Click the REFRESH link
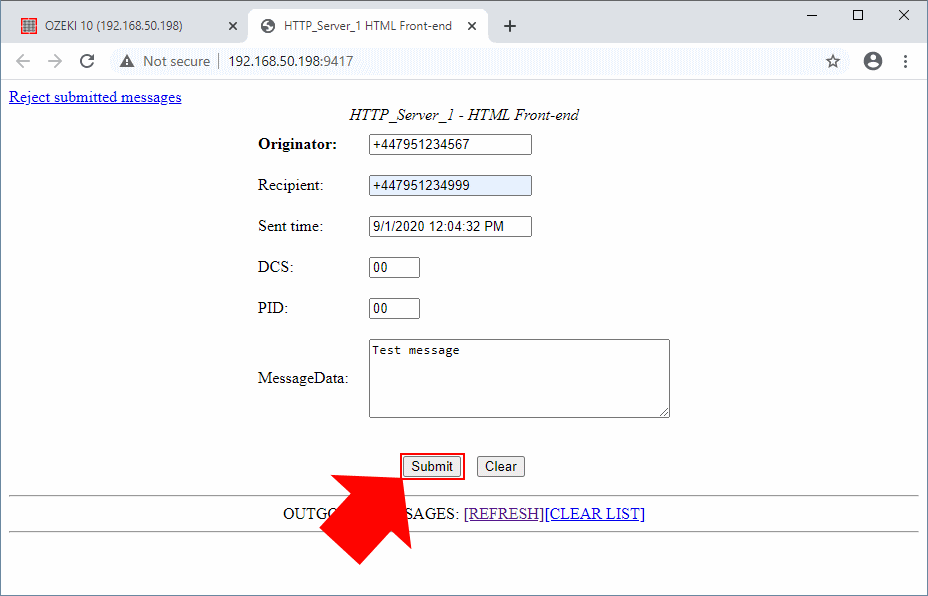This screenshot has height=596, width=928. (x=504, y=514)
